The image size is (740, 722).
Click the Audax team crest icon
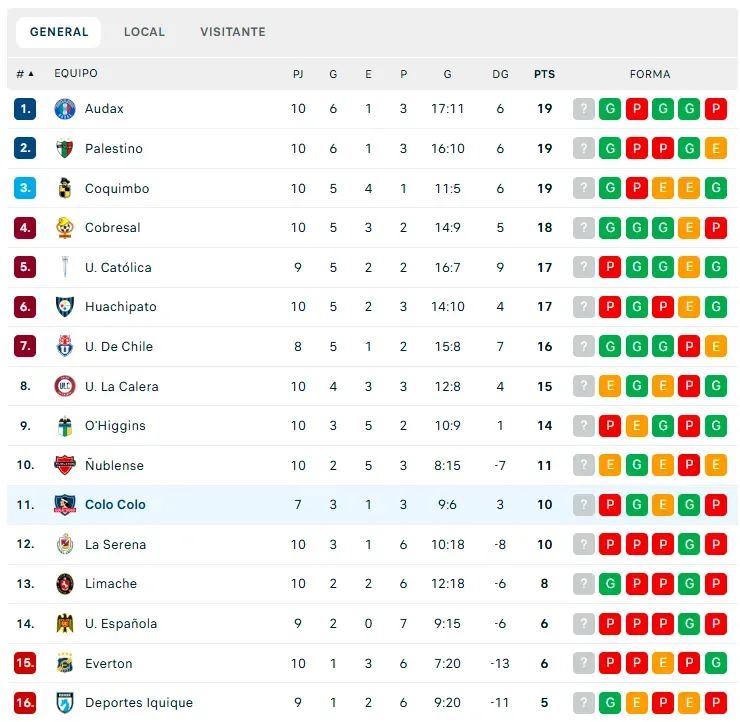[x=65, y=109]
